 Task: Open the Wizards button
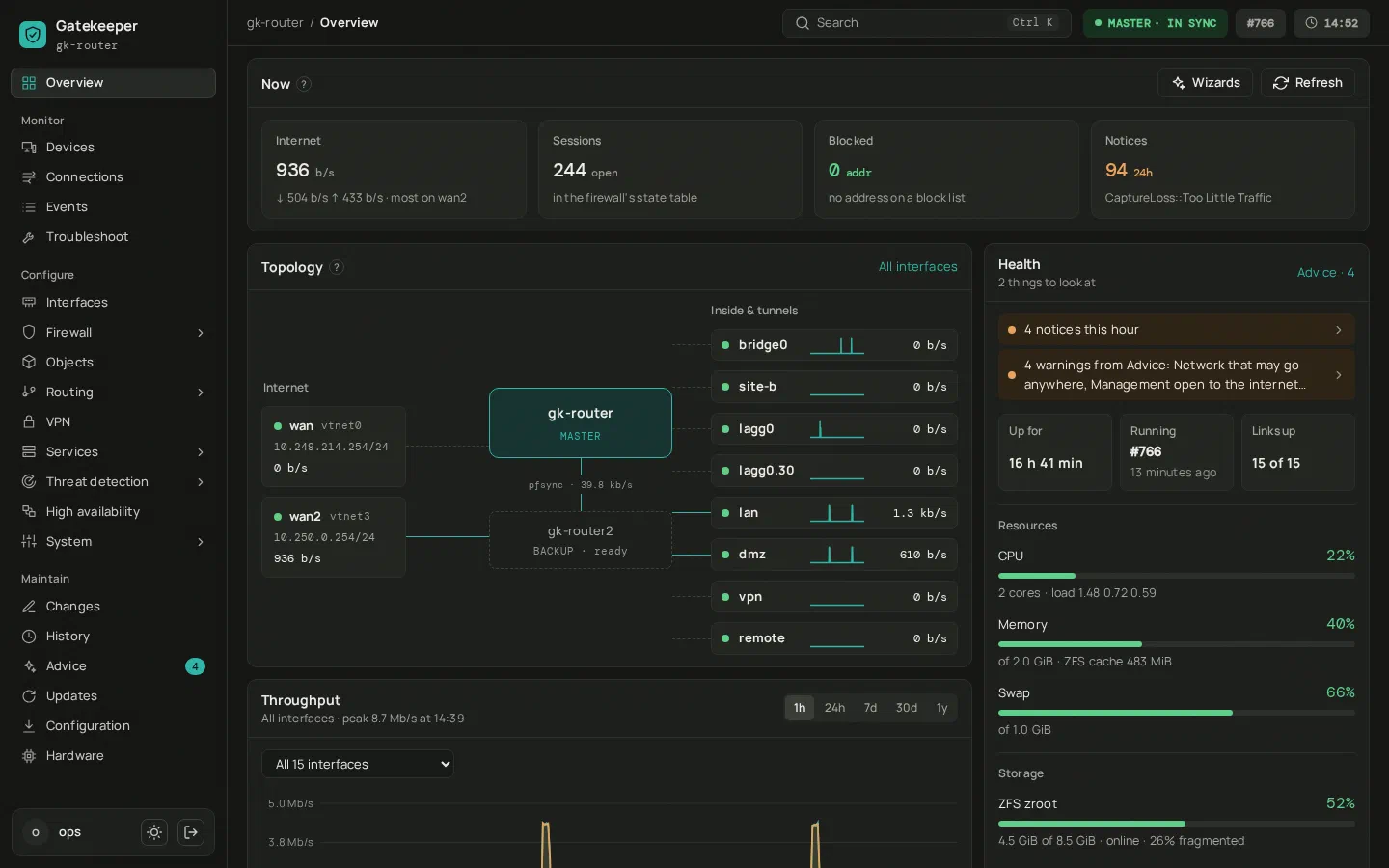coord(1206,83)
